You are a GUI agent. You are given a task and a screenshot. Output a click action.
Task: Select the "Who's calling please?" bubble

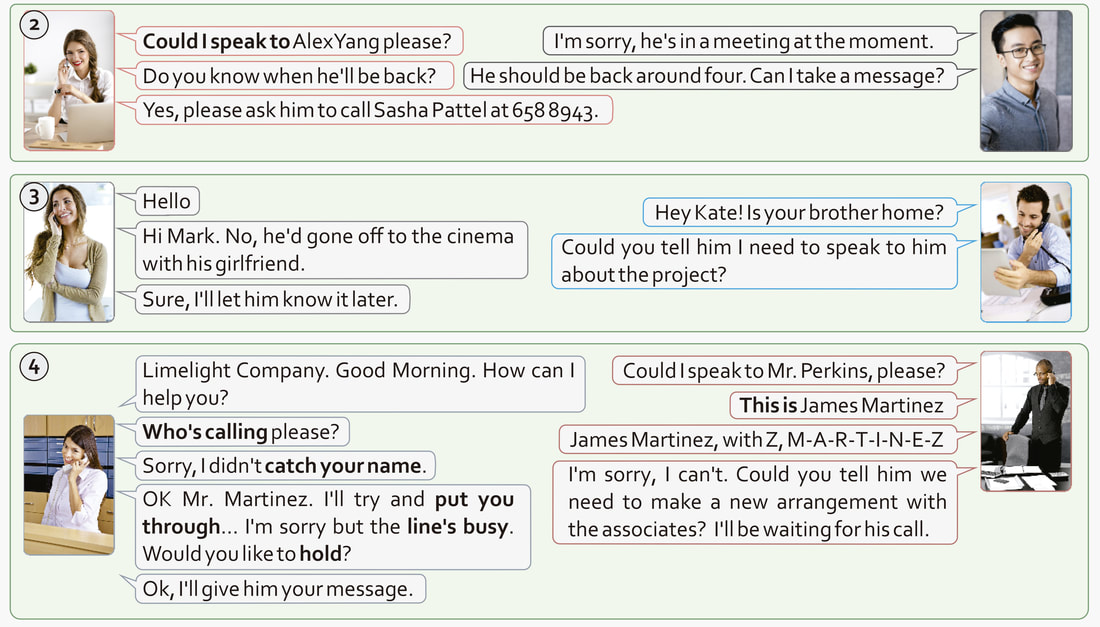pos(241,432)
